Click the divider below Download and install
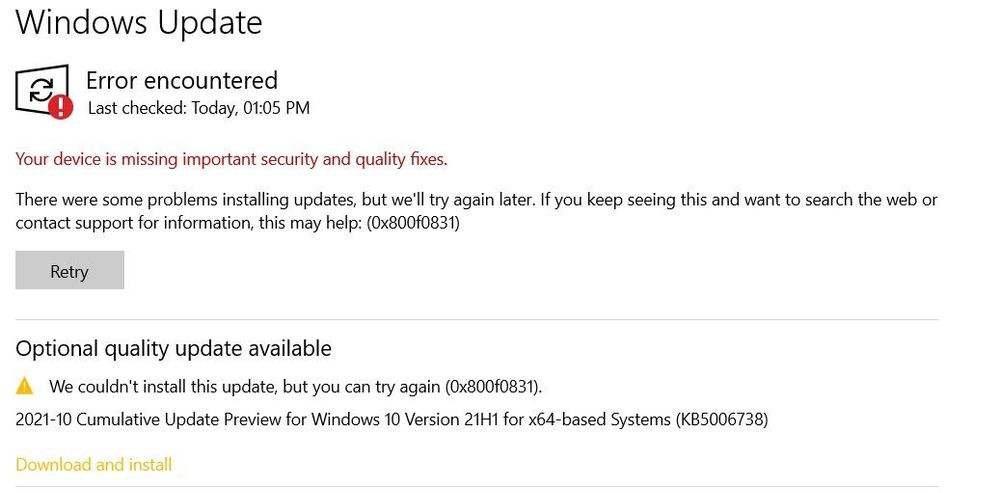 click(x=476, y=487)
